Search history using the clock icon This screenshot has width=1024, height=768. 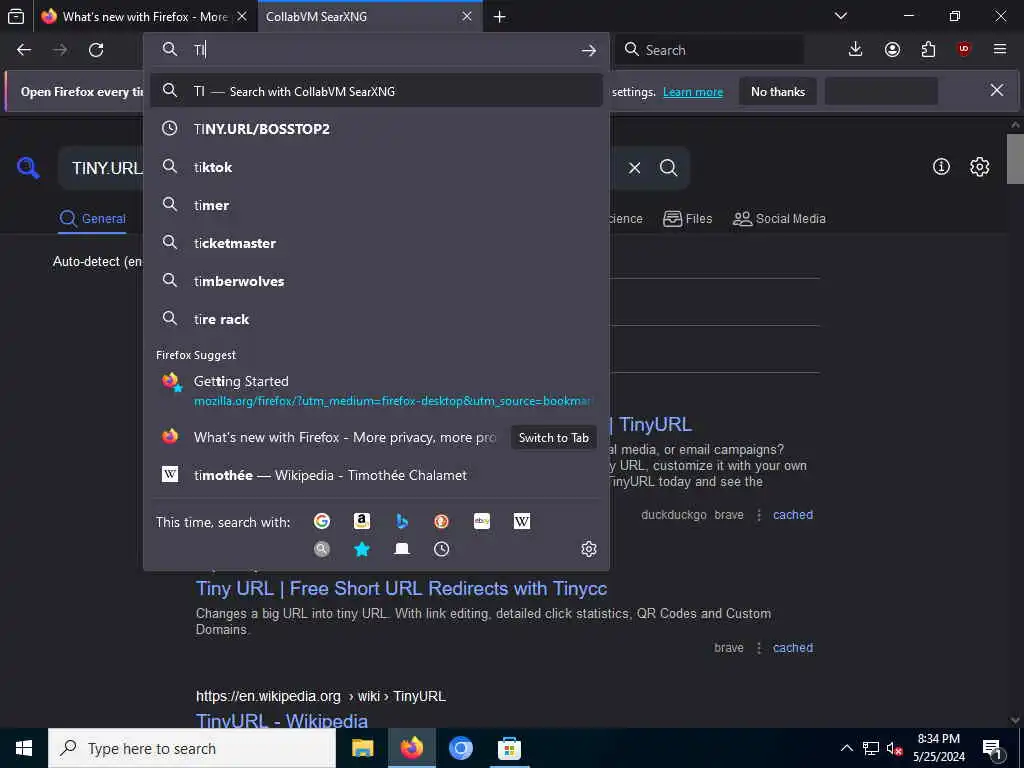pyautogui.click(x=441, y=549)
